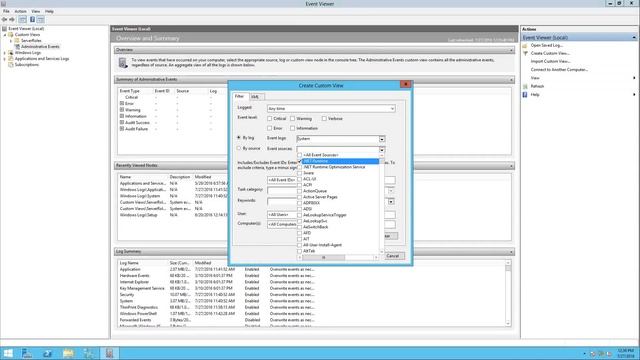Screen dimensions: 640x360
Task: Open the Windows Start button
Action: click(x=8, y=353)
